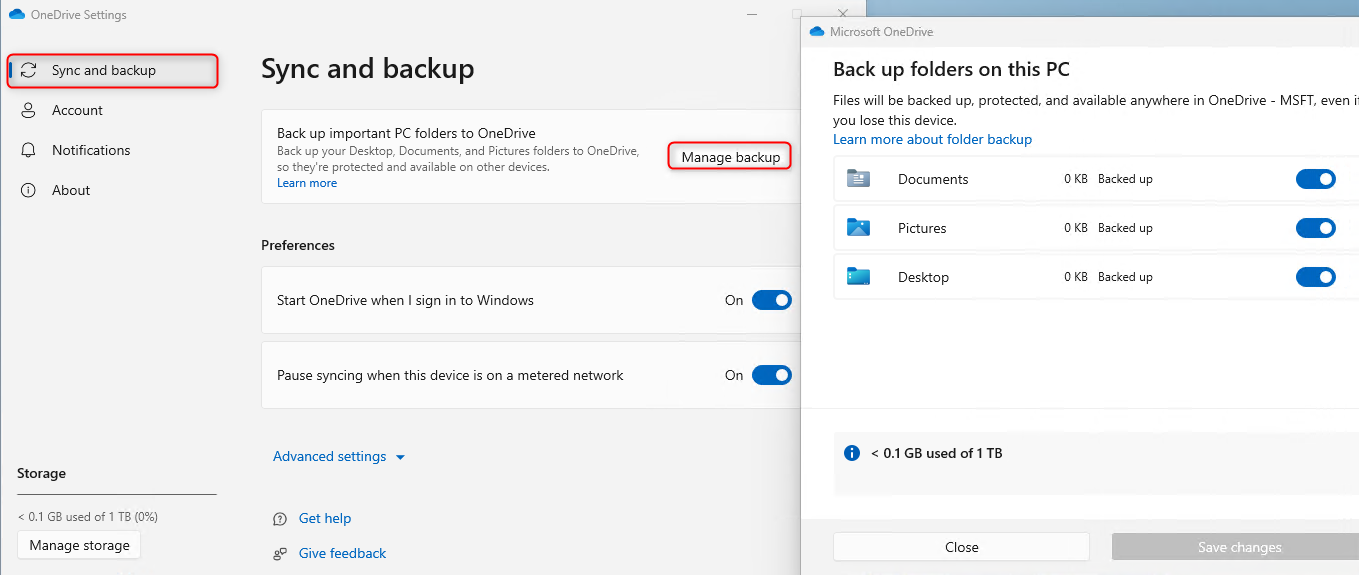Image resolution: width=1359 pixels, height=575 pixels.
Task: Click the Pictures folder name
Action: tap(922, 228)
